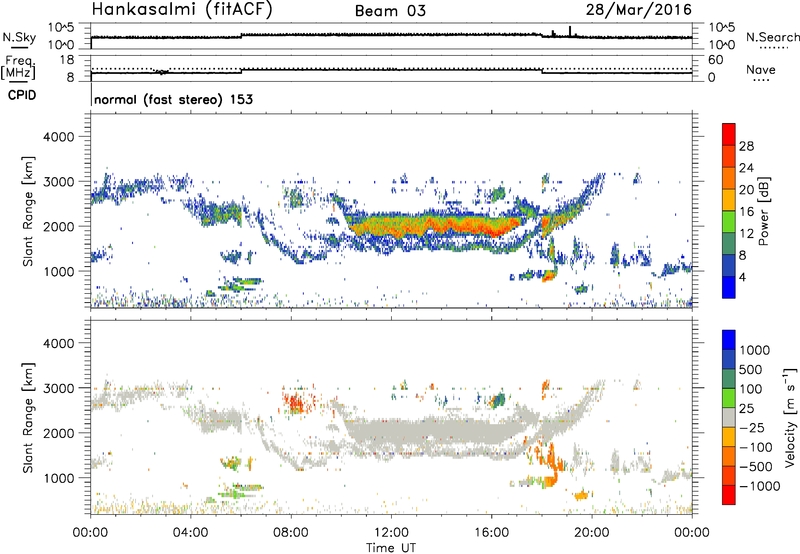Screen dimensions: 800x554
Task: Click the red velocity scatter near 08:00
Action: pos(294,402)
